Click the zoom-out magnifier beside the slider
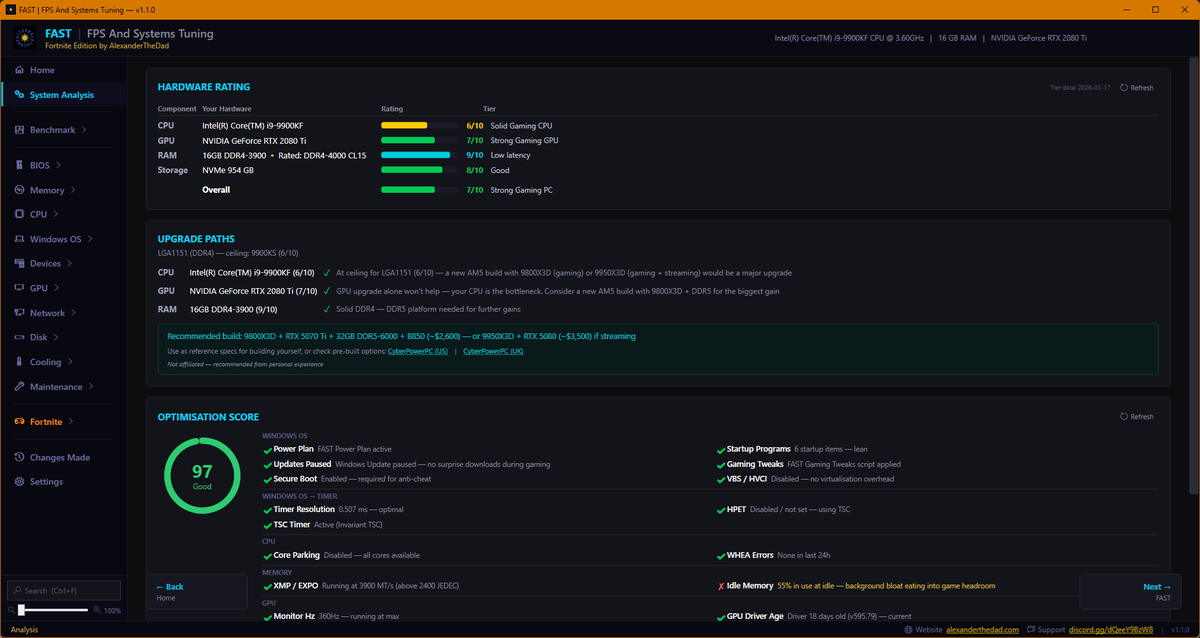 (x=11, y=610)
